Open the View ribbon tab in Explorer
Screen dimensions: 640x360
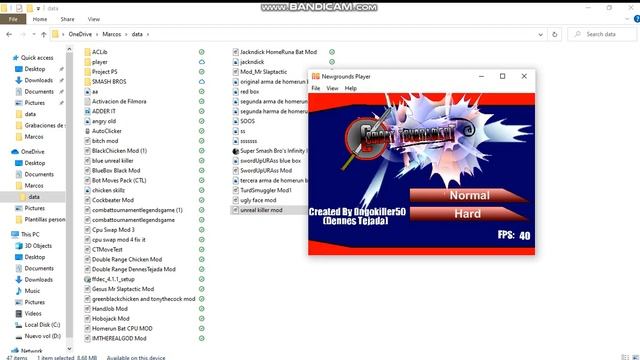point(93,19)
